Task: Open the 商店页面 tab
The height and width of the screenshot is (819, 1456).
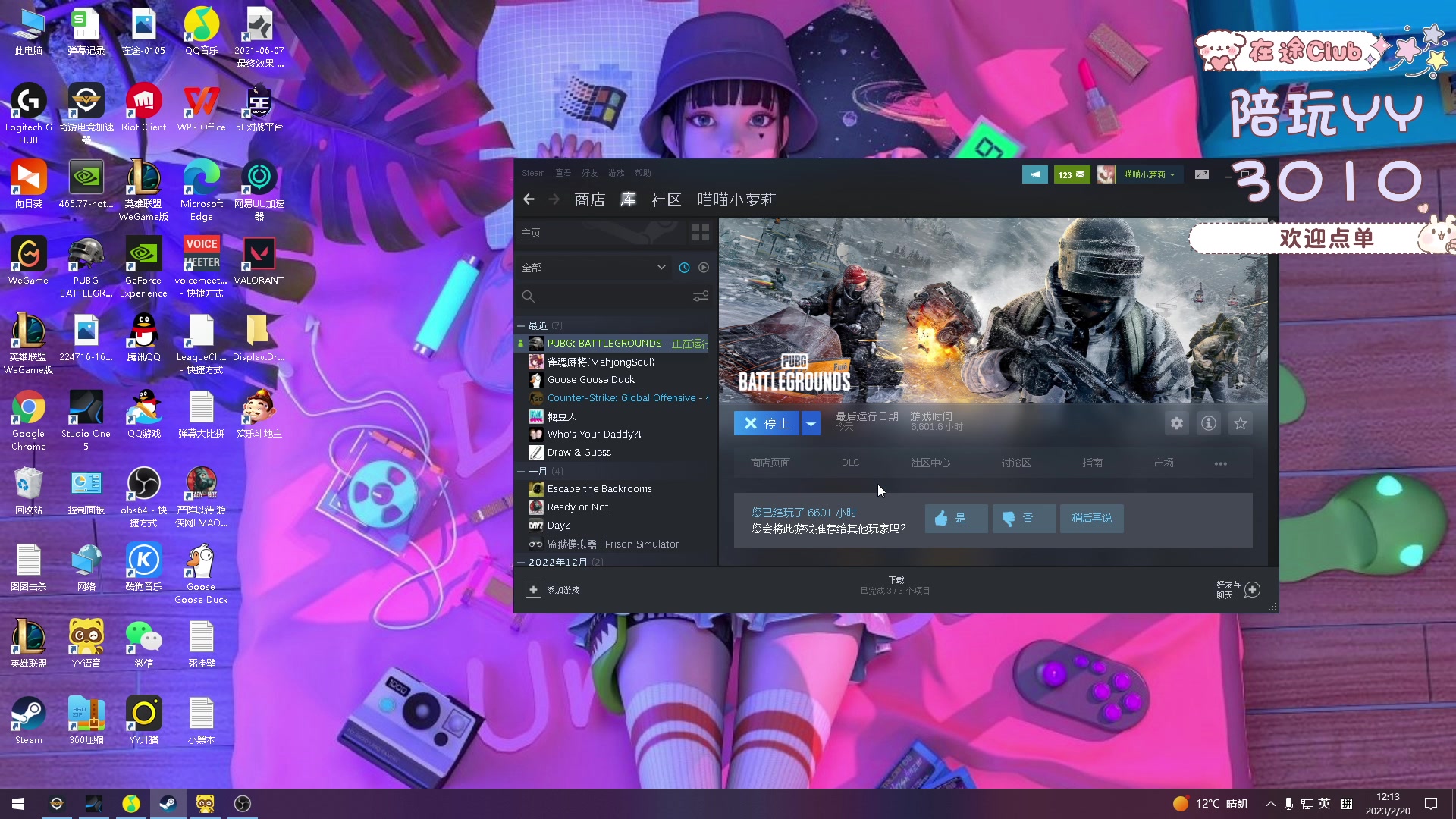Action: 770,463
